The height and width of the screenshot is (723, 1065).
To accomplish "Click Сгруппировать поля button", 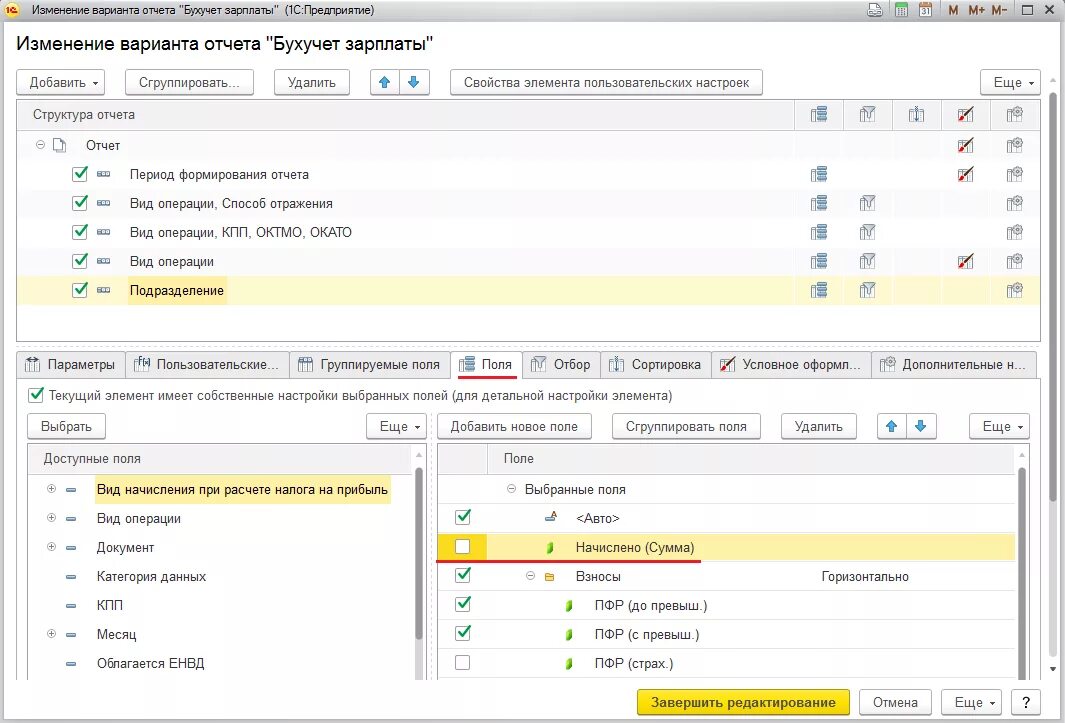I will 686,426.
